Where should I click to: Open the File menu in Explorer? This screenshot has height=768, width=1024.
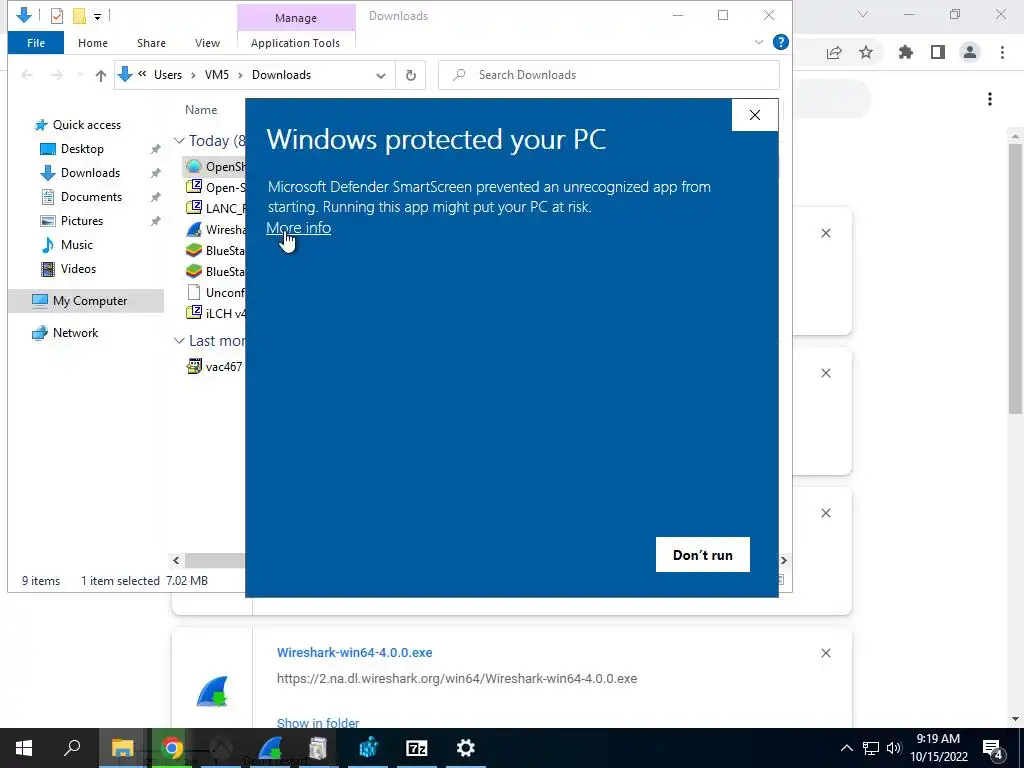tap(36, 43)
